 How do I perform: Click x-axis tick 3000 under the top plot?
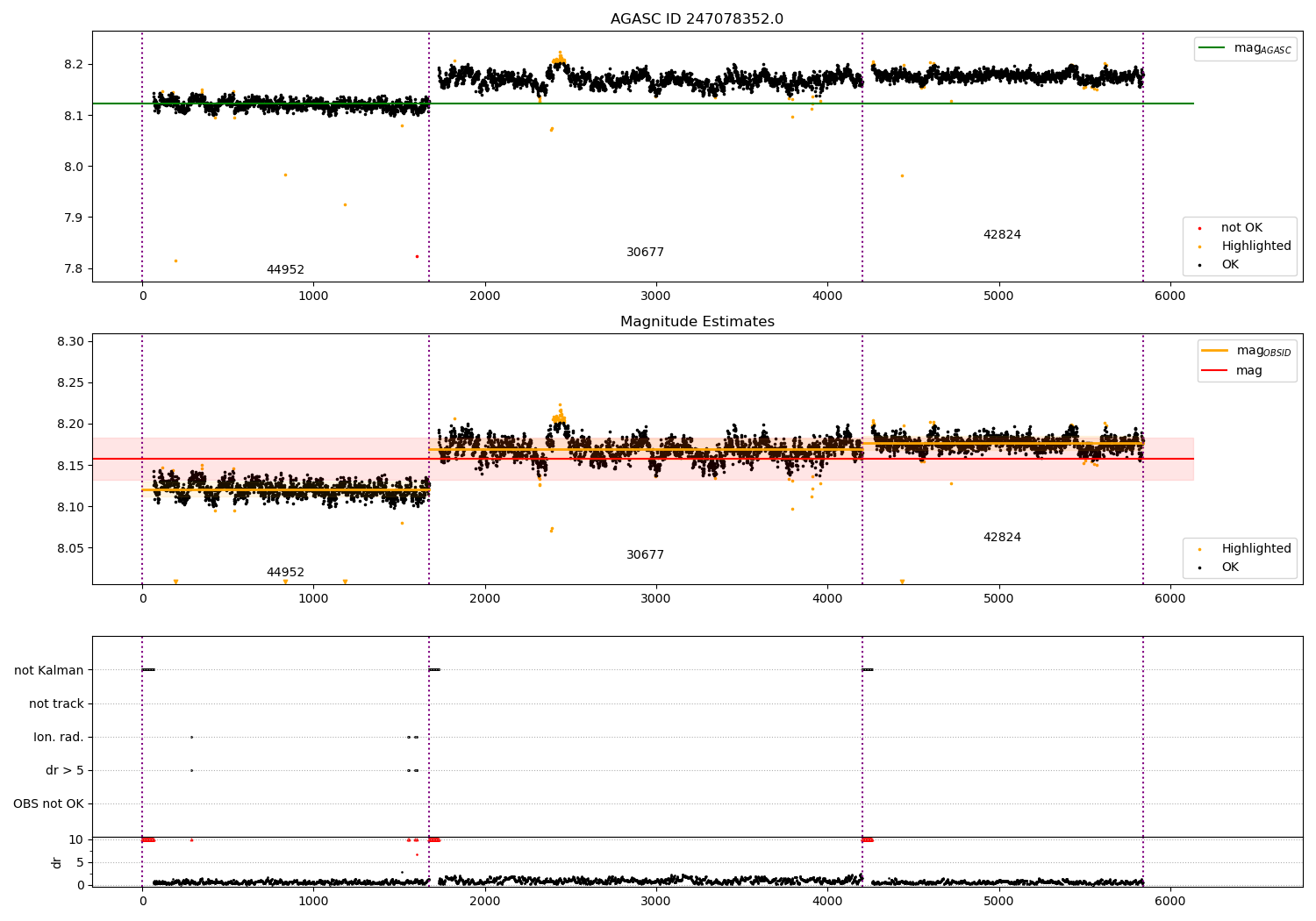[655, 296]
